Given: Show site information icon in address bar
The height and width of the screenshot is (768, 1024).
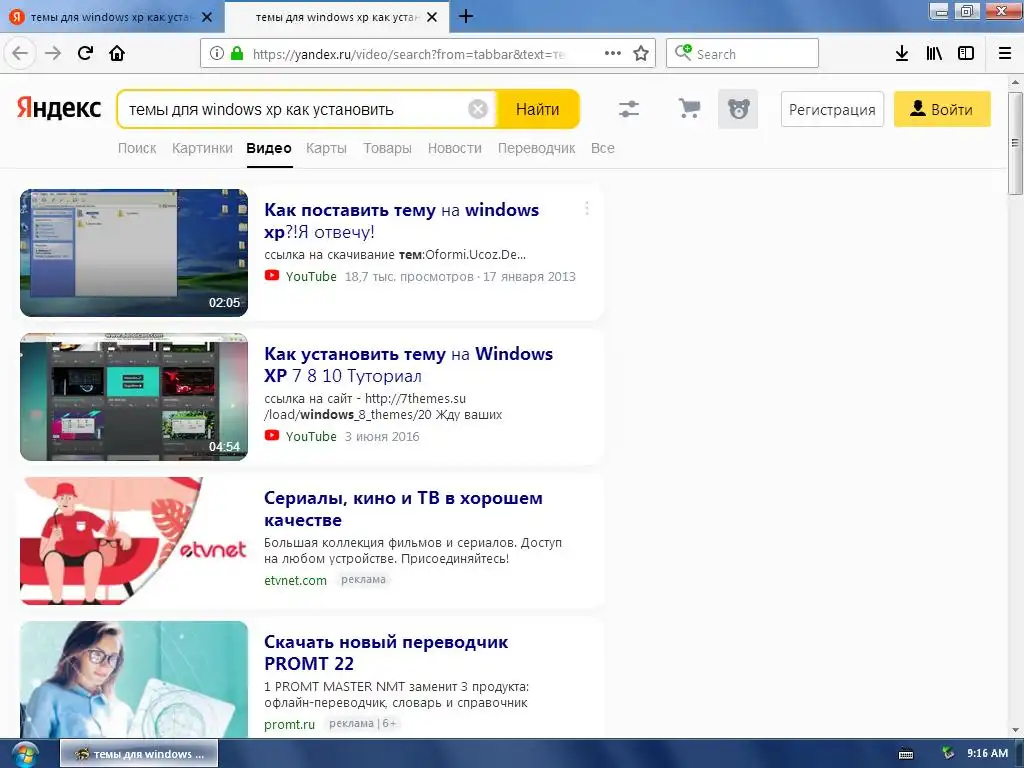Looking at the screenshot, I should pos(217,54).
